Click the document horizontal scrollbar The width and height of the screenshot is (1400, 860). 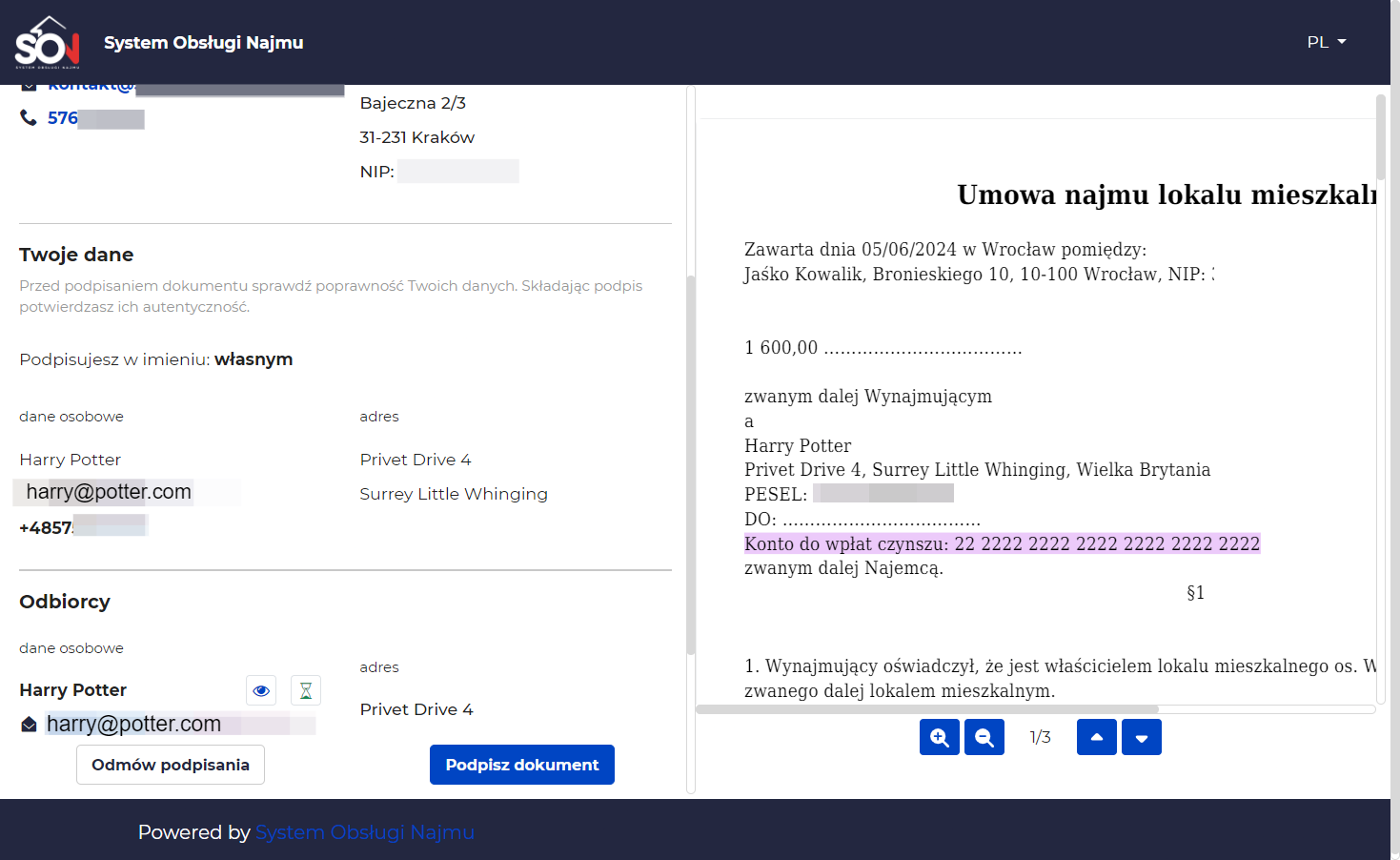927,709
